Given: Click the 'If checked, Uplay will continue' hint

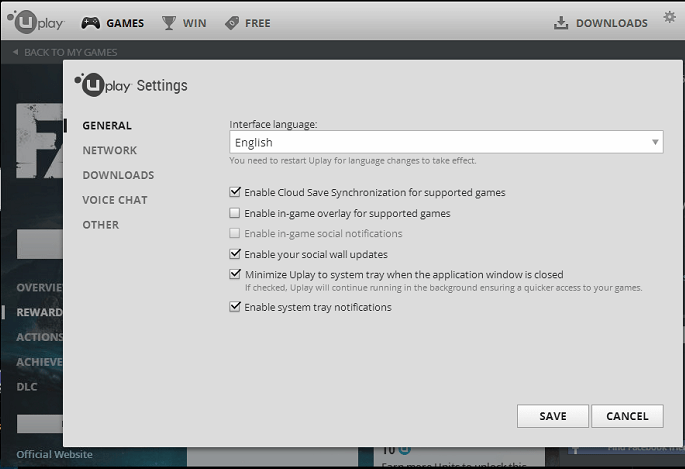Looking at the screenshot, I should 443,288.
